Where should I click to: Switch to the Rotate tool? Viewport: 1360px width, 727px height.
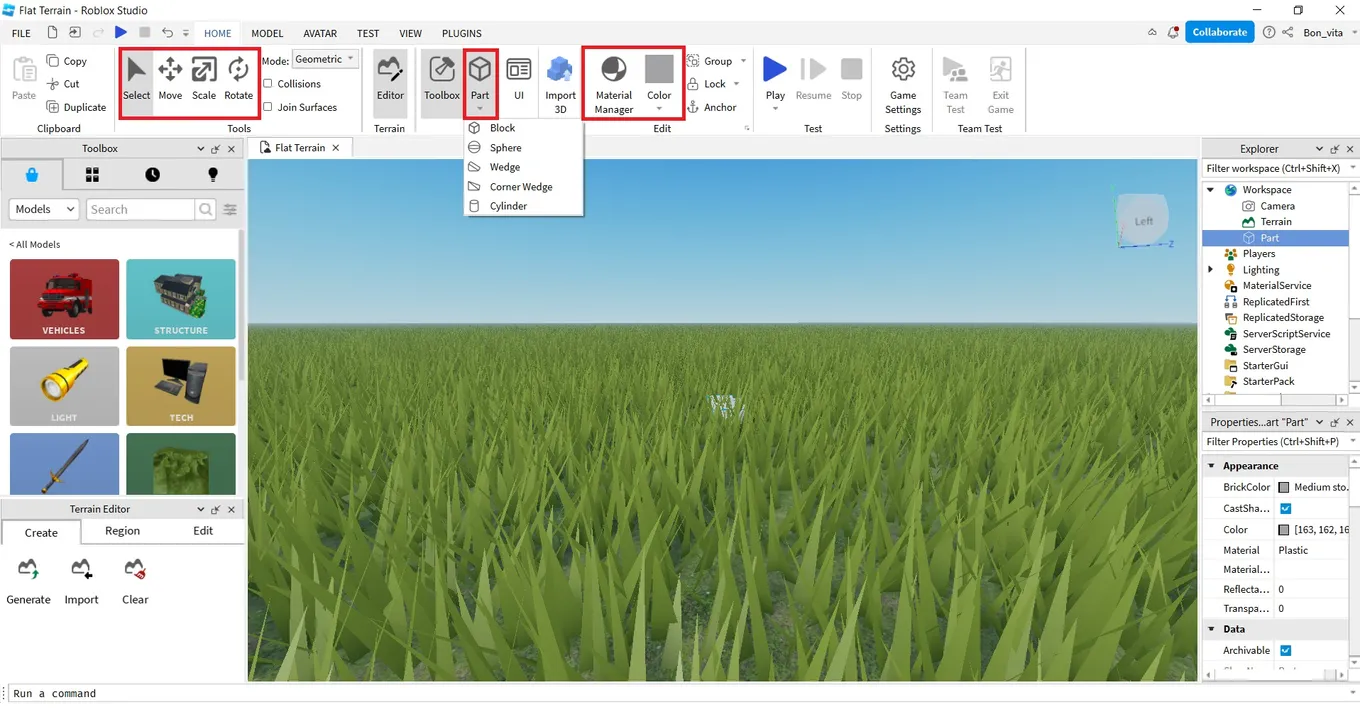238,79
